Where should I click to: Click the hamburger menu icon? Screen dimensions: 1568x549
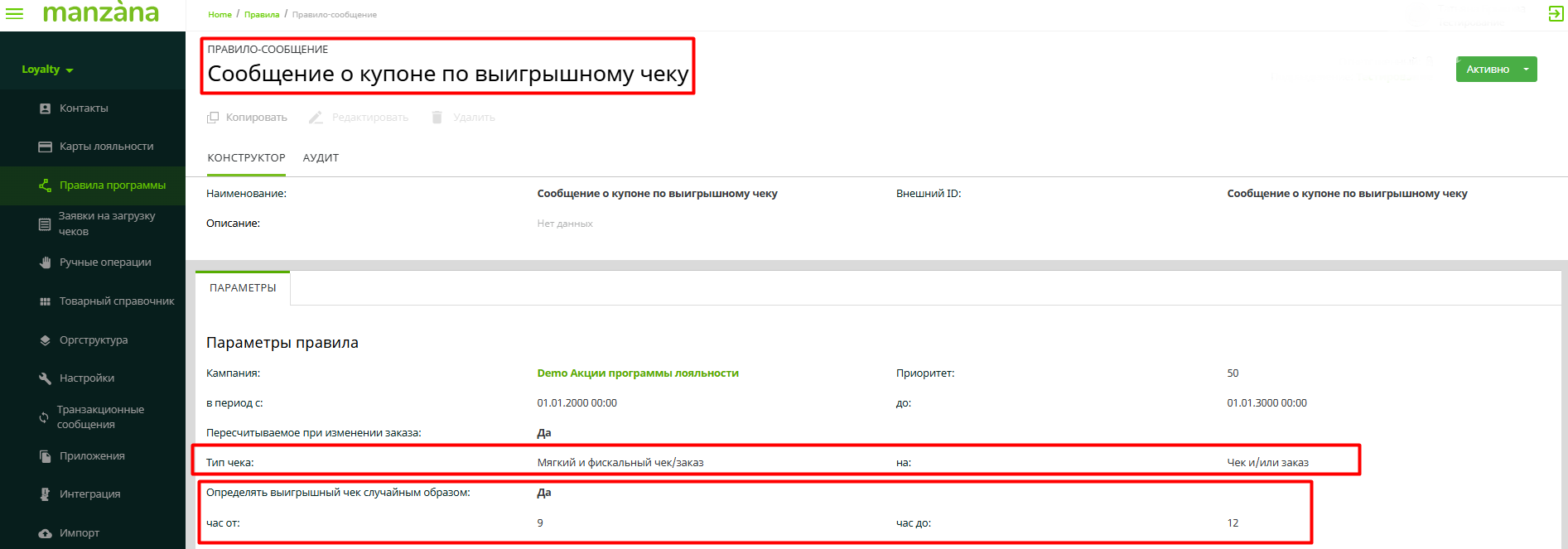coord(15,13)
